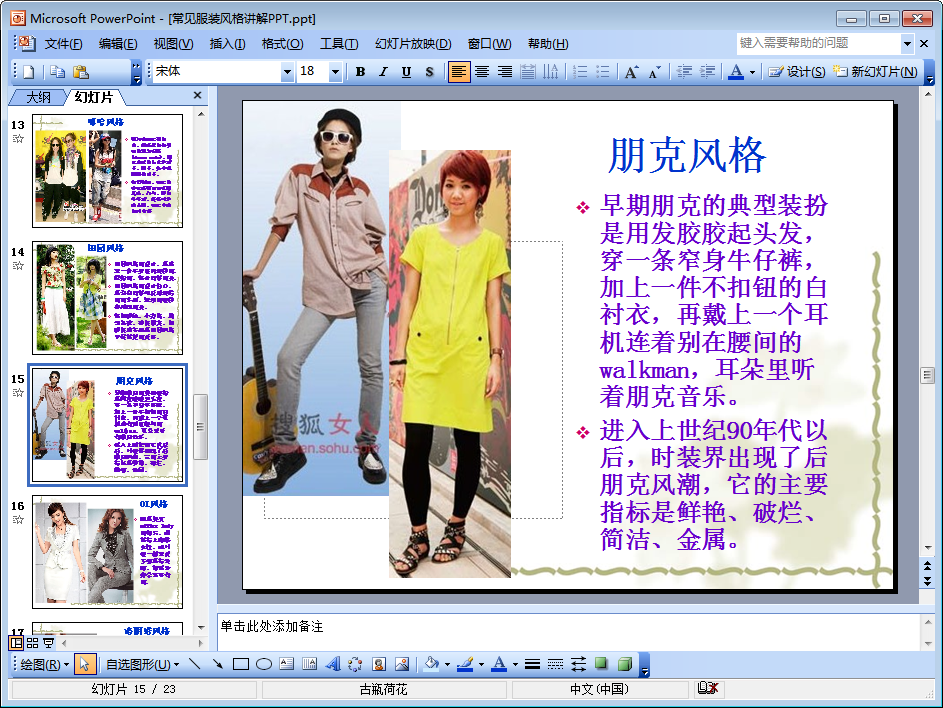This screenshot has width=943, height=708.
Task: Open the 编辑(E) menu
Action: tap(118, 44)
